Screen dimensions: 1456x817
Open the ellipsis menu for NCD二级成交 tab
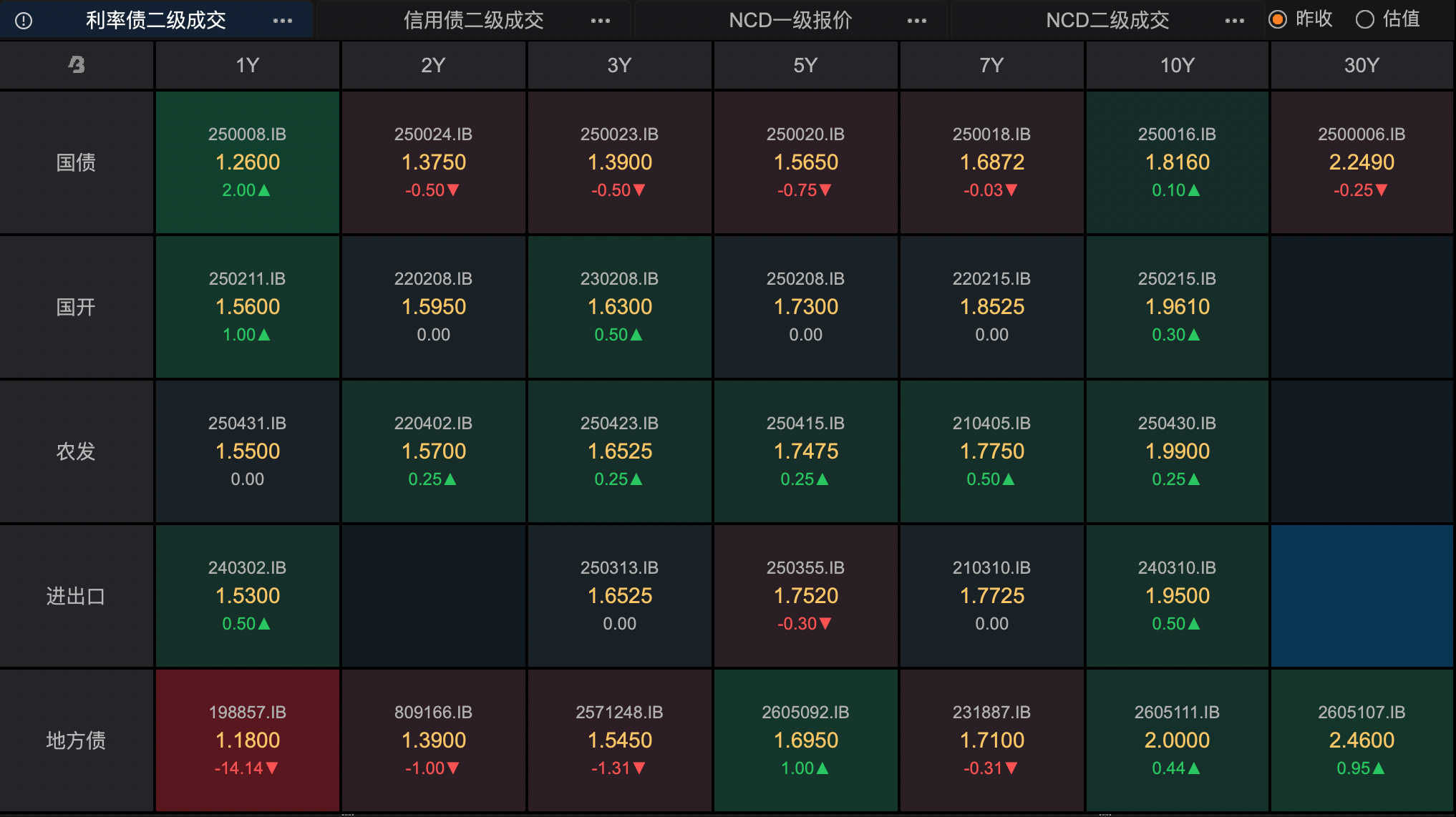[x=1235, y=21]
